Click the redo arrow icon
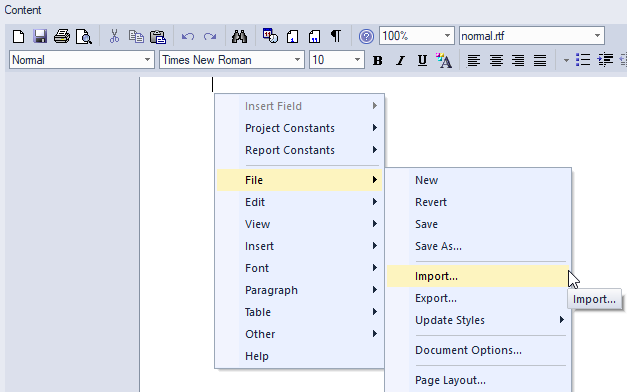Screen dimensions: 627x392 pos(210,37)
